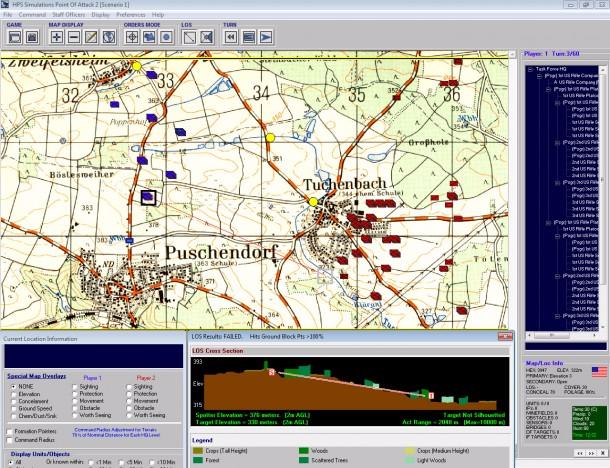The height and width of the screenshot is (468, 610).
Task: Zoom out the map with the minus icon
Action: tap(74, 37)
